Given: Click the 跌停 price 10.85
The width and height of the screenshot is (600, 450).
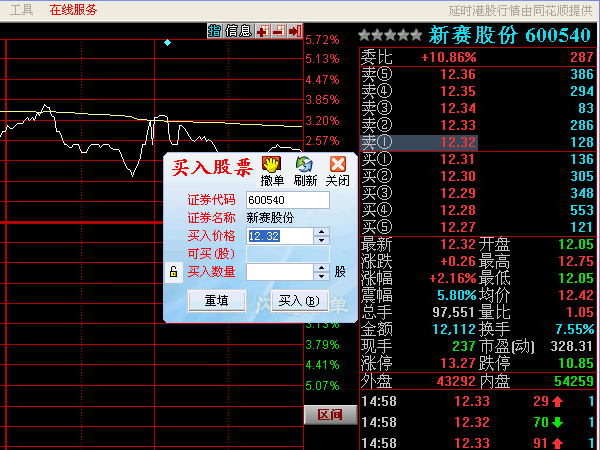Looking at the screenshot, I should 576,363.
